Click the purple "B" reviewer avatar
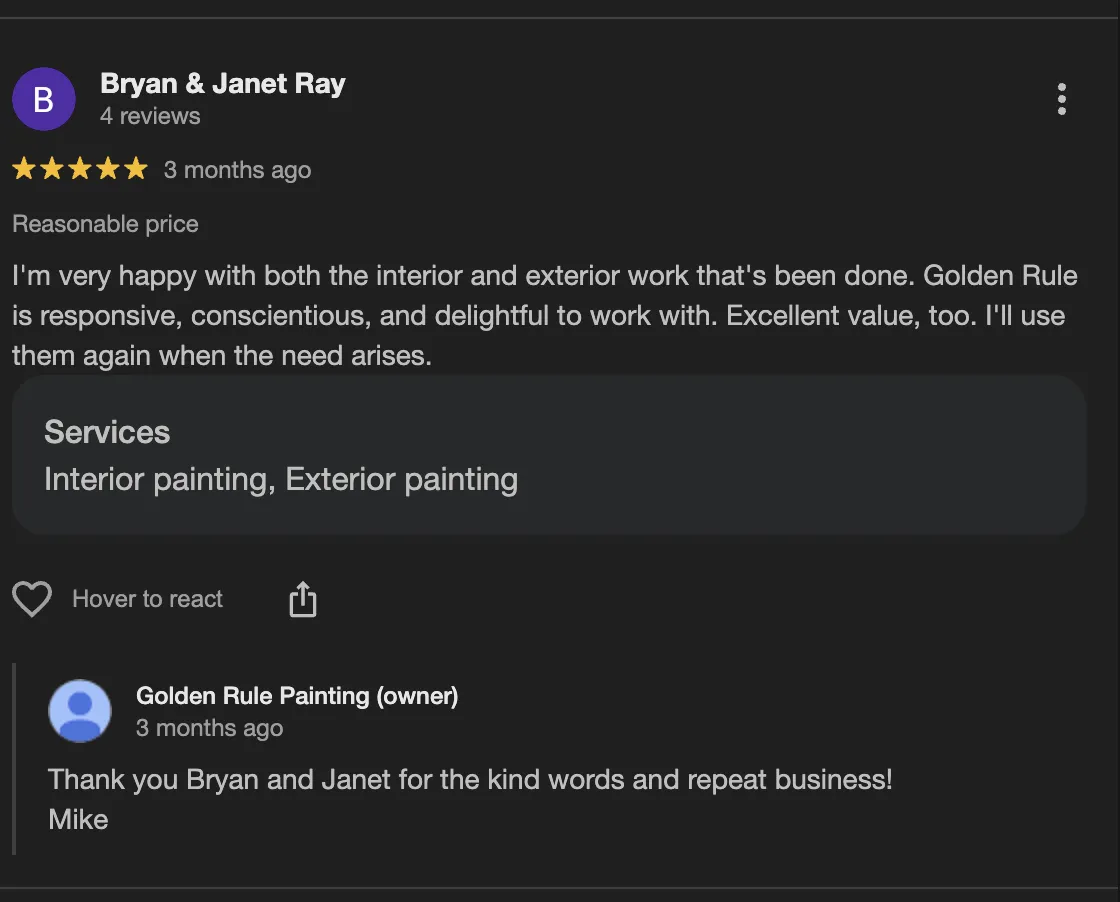Image resolution: width=1120 pixels, height=902 pixels. point(44,99)
